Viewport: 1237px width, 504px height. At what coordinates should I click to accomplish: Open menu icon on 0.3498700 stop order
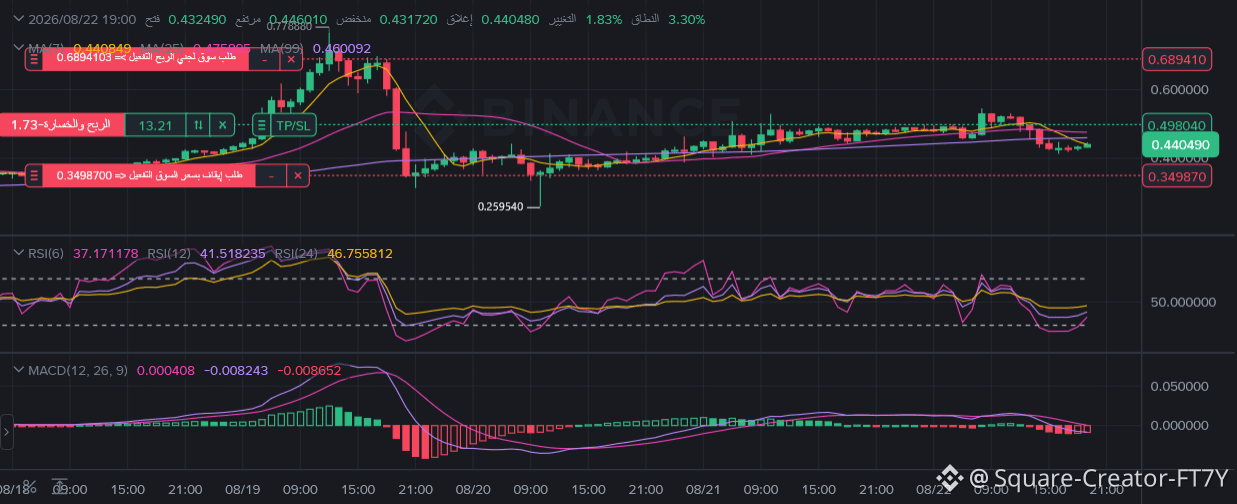(34, 176)
